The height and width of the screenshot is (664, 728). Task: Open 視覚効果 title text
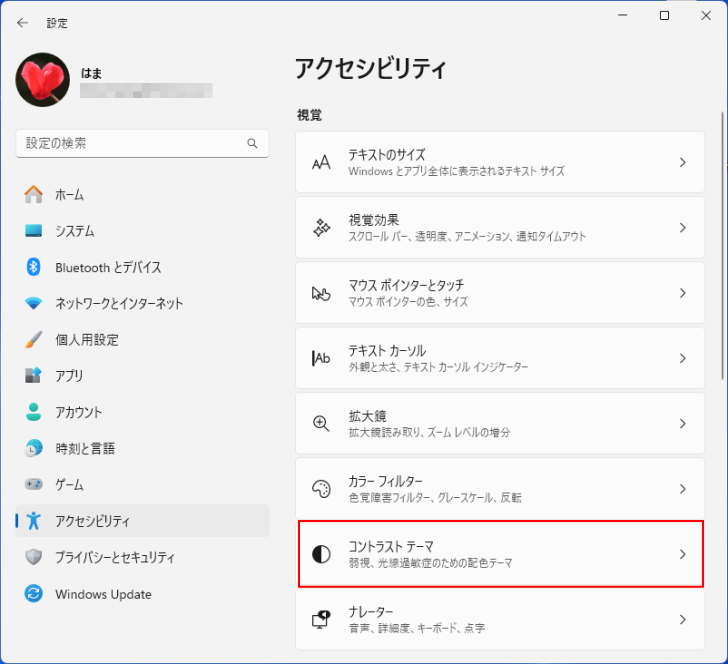click(x=374, y=220)
